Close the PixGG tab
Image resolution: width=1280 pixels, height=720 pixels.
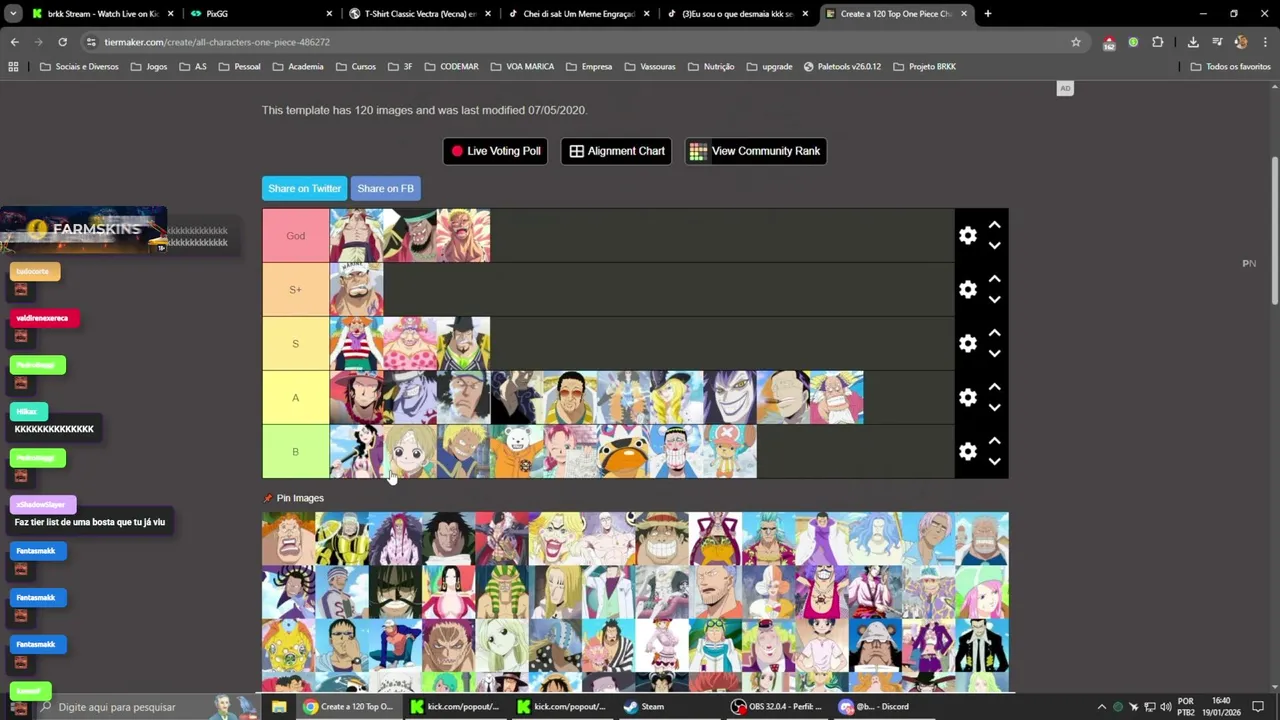(329, 14)
